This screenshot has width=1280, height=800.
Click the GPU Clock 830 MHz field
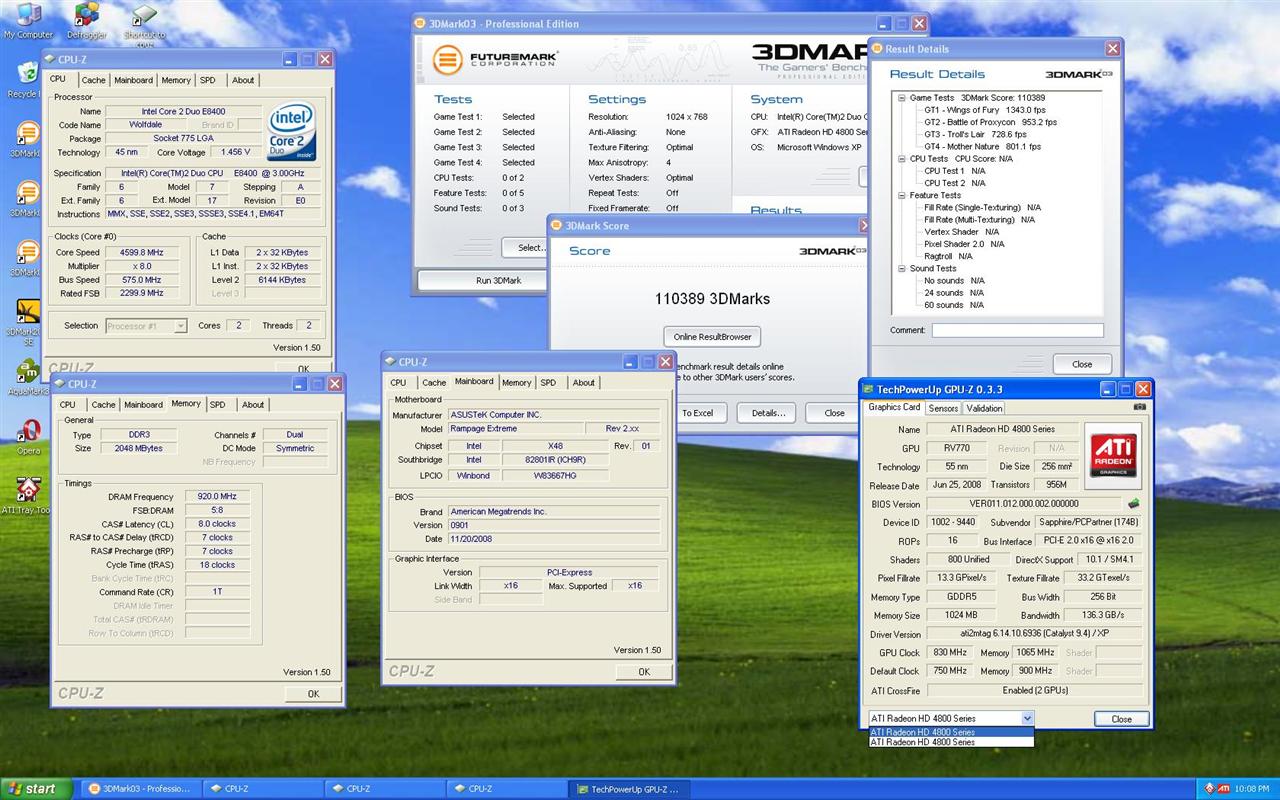tap(950, 652)
